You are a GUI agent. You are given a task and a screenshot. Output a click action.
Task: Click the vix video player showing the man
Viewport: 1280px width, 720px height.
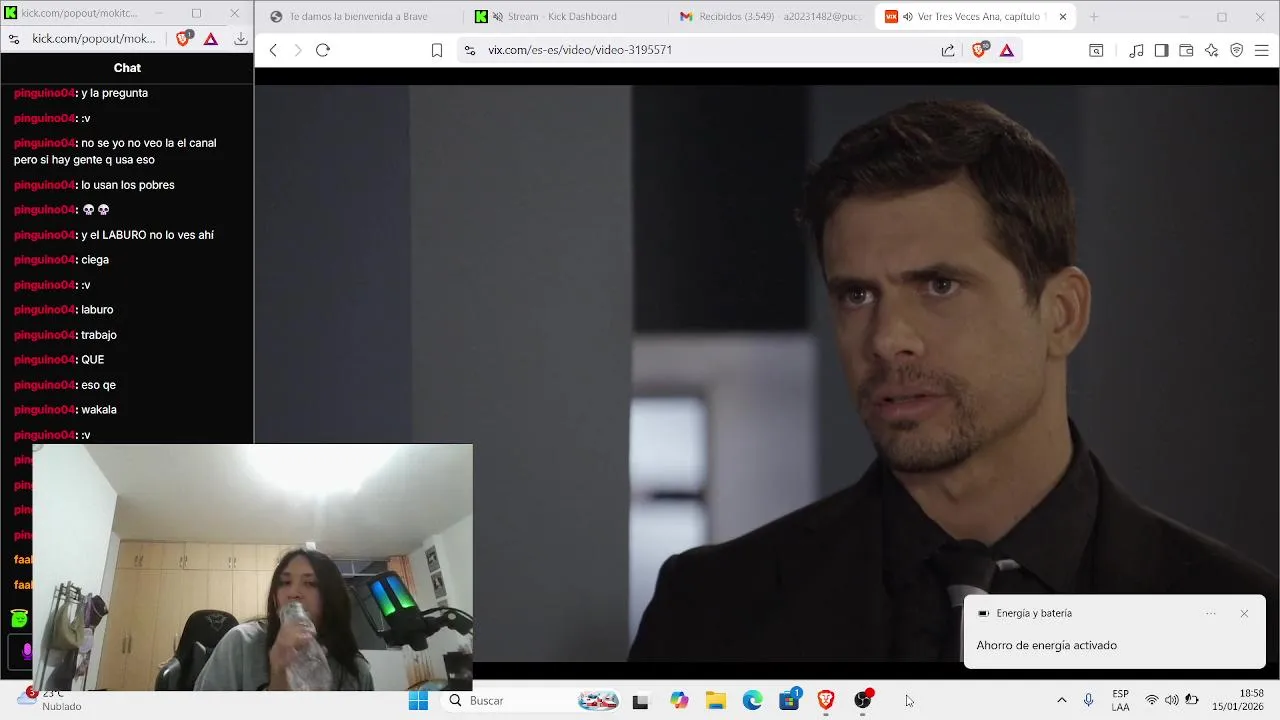767,372
